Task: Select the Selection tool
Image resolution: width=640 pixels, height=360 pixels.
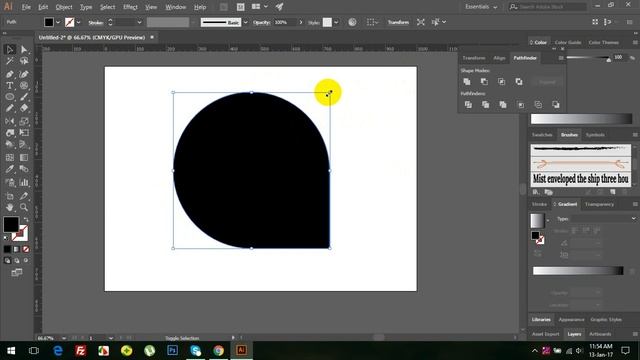Action: click(x=10, y=50)
